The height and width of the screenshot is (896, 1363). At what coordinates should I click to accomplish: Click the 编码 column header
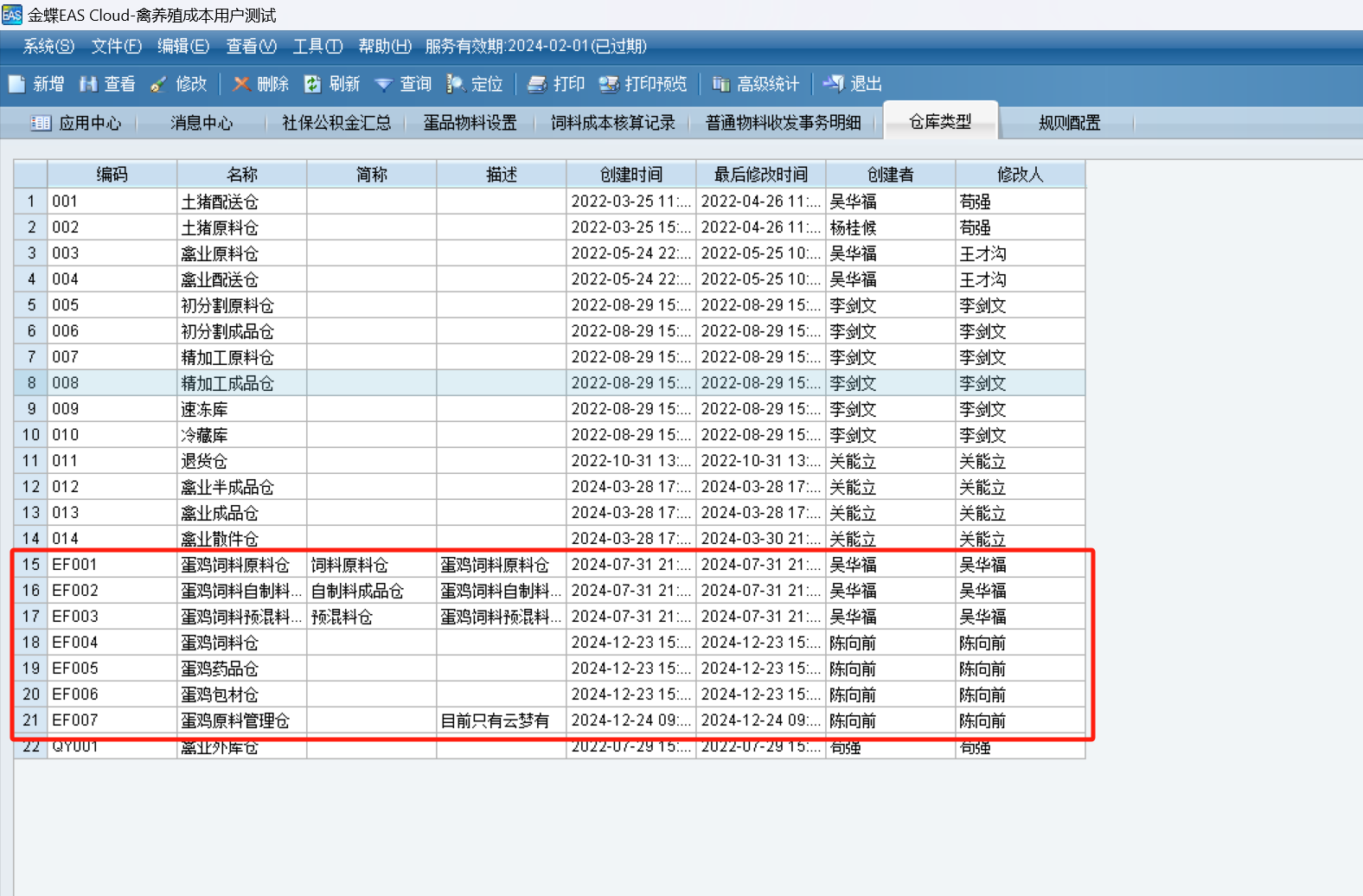112,175
